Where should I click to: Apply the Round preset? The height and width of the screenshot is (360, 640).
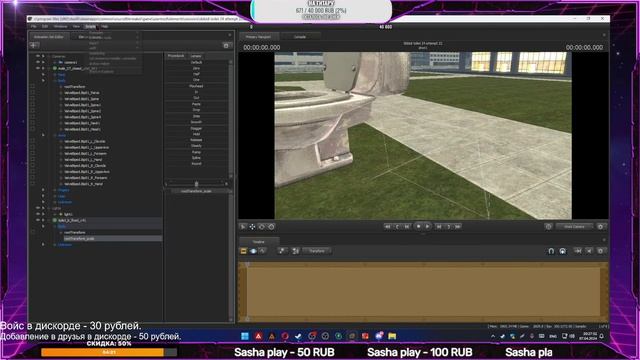pyautogui.click(x=196, y=164)
